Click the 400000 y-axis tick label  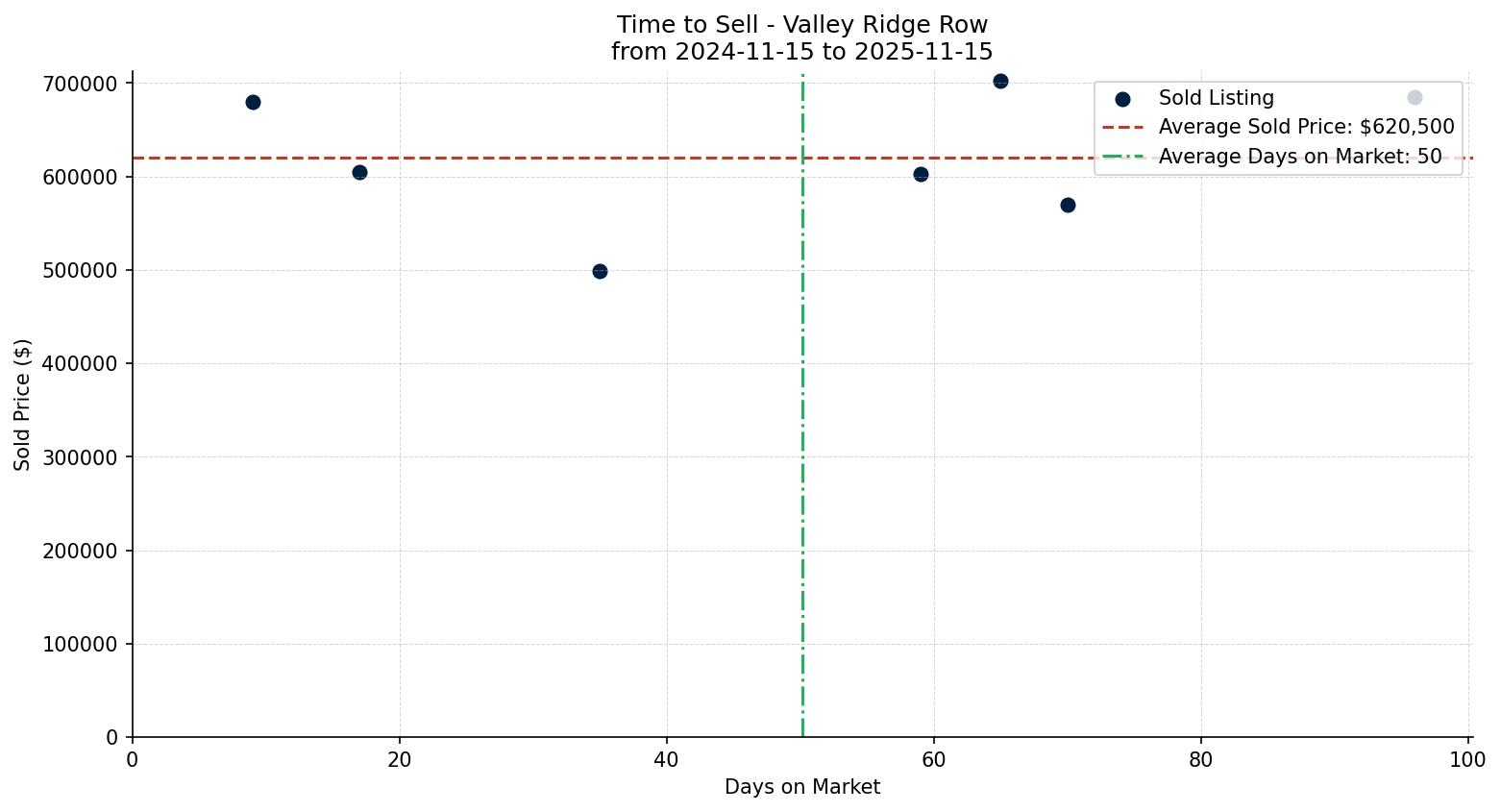80,364
